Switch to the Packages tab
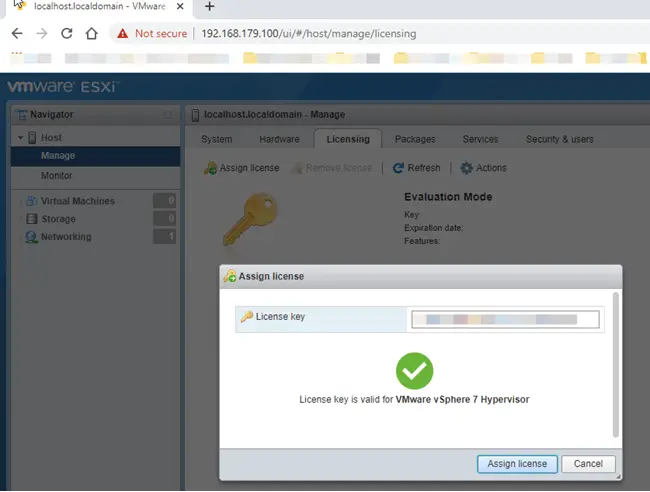 pyautogui.click(x=415, y=139)
